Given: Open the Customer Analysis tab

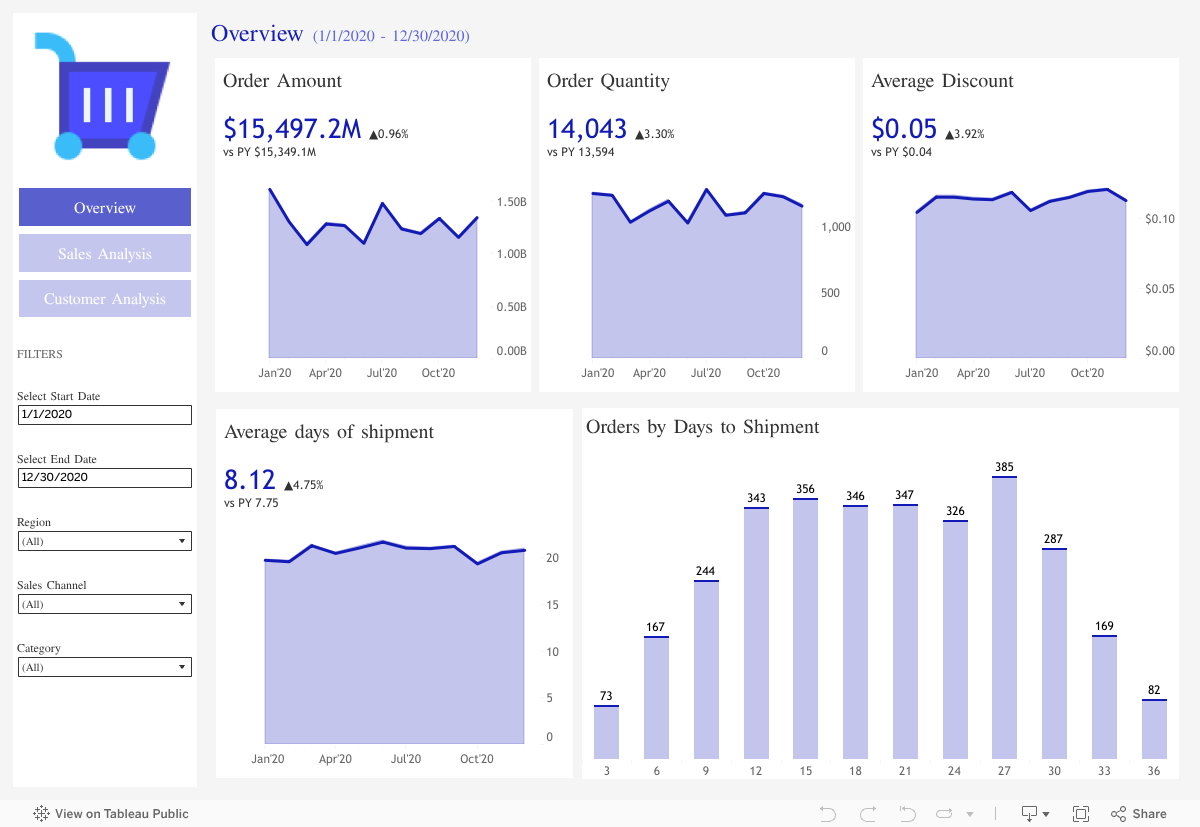Looking at the screenshot, I should click(x=104, y=299).
